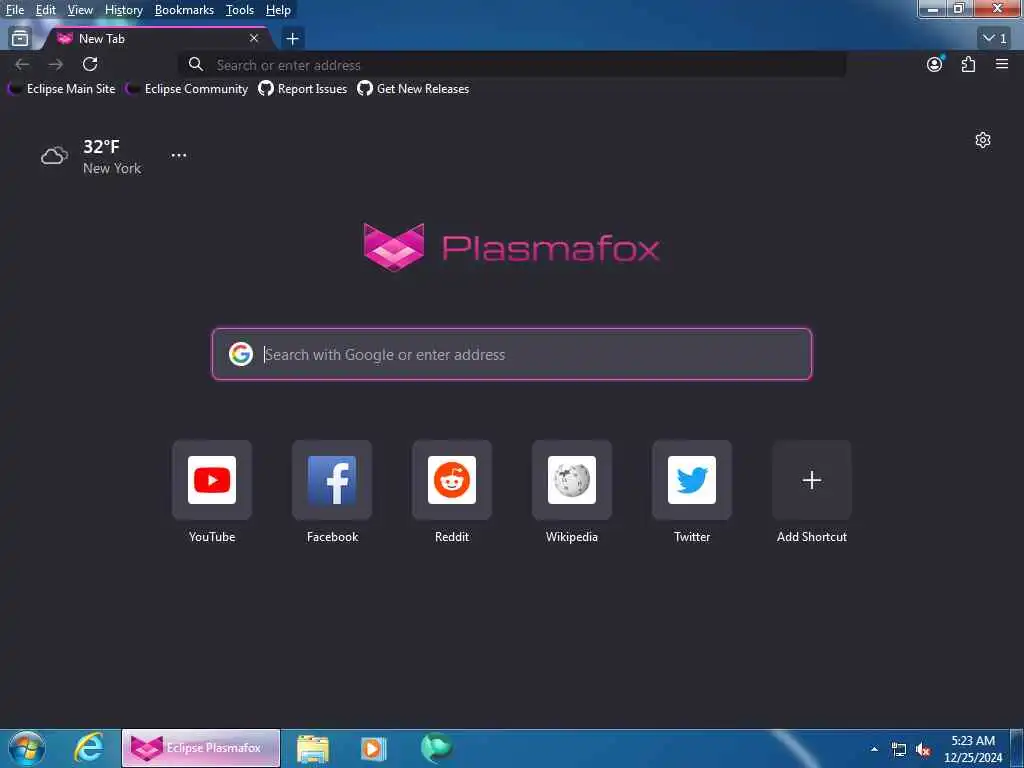1024x768 pixels.
Task: Open the network status tray icon
Action: tap(899, 750)
